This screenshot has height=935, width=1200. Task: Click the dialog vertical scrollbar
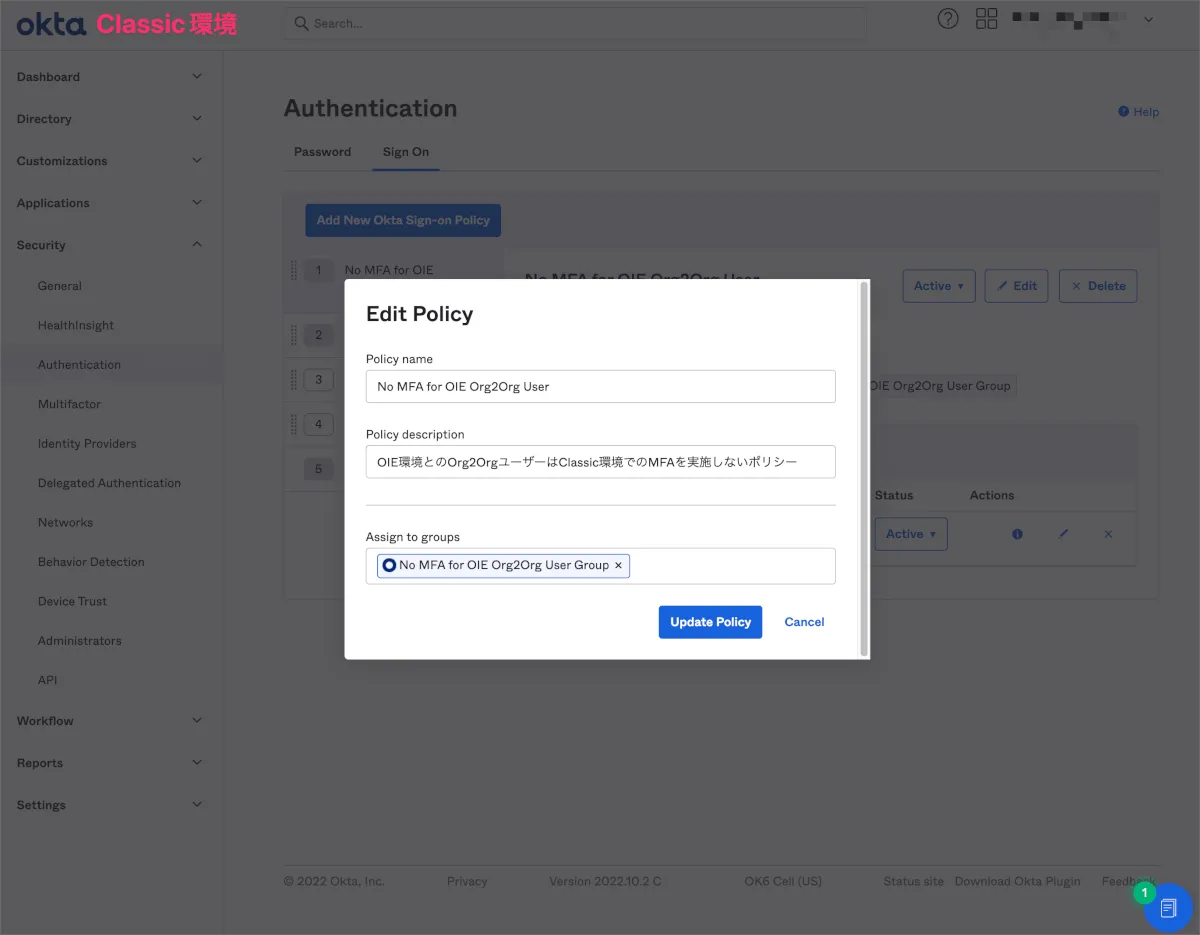click(x=864, y=468)
